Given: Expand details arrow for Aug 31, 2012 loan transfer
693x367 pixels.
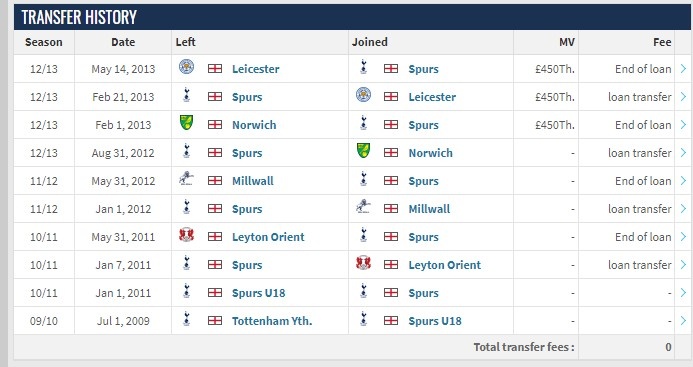Looking at the screenshot, I should click(683, 153).
